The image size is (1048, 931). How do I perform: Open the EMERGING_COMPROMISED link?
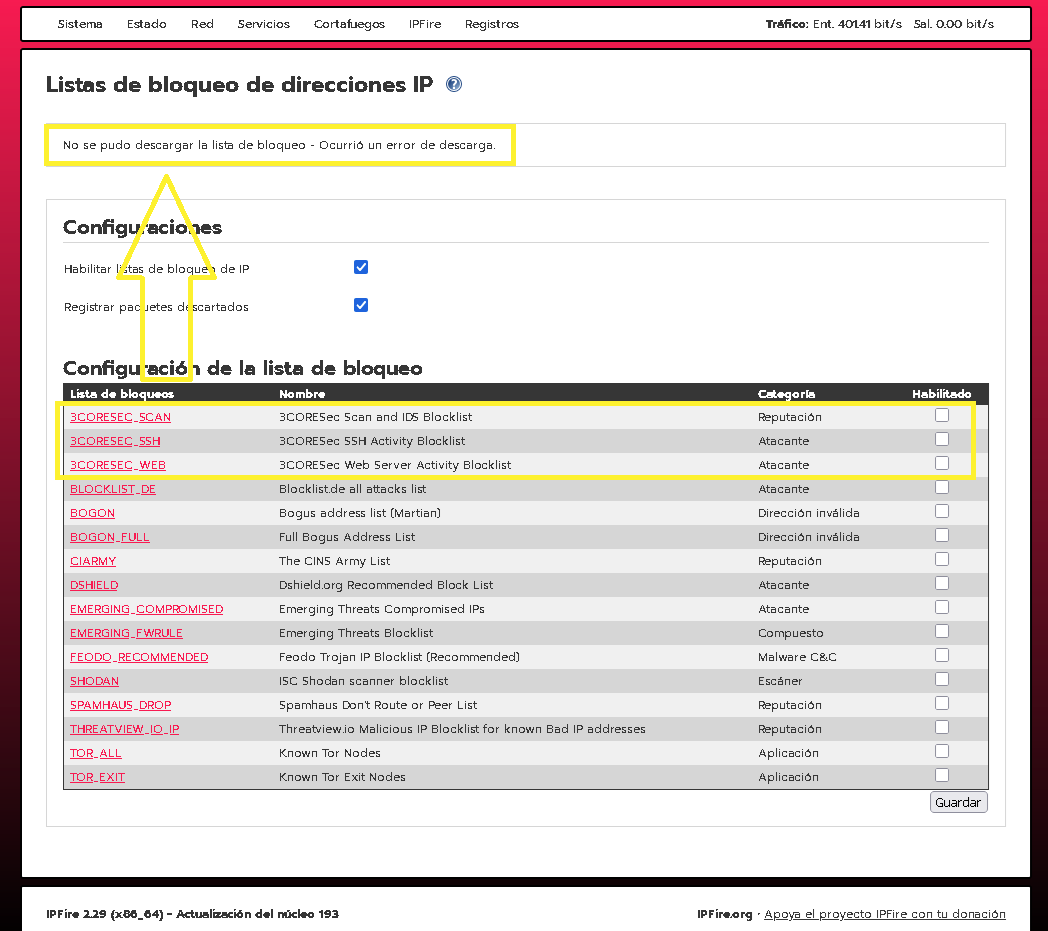tap(146, 610)
